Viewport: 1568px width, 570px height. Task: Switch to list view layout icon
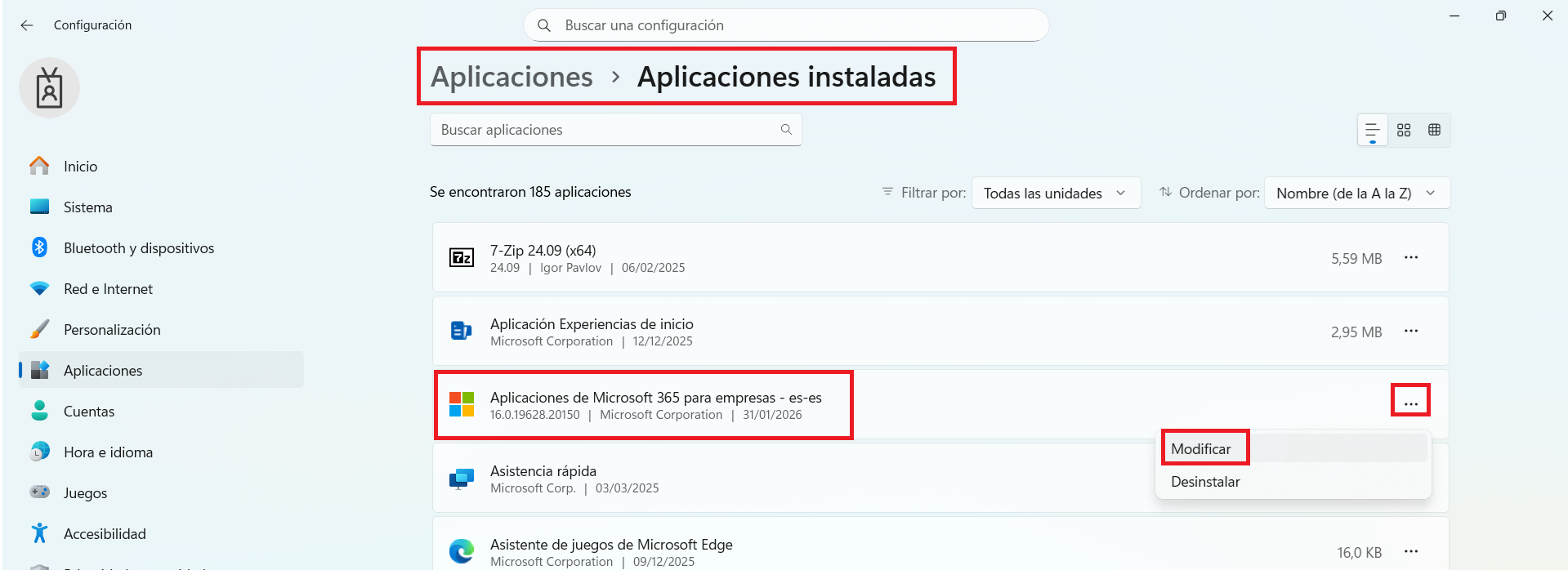pyautogui.click(x=1372, y=130)
